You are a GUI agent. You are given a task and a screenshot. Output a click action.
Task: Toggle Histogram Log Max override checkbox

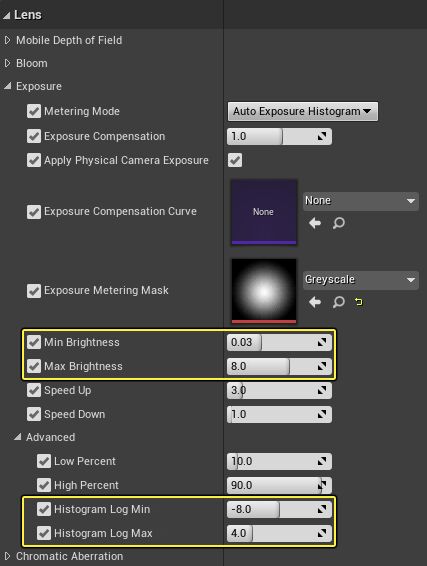[x=44, y=533]
